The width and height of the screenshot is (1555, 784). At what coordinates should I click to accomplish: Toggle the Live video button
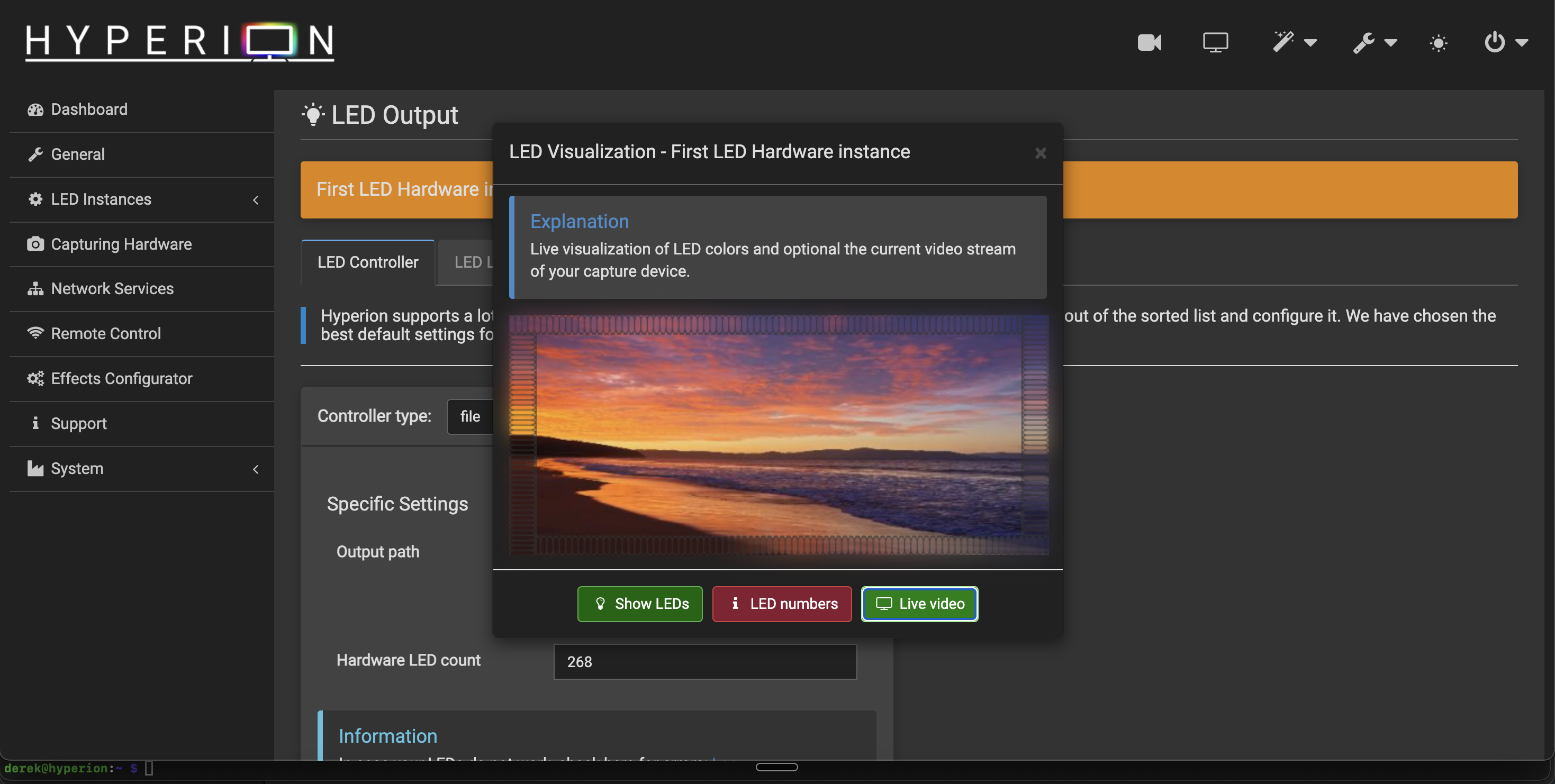[x=919, y=604]
